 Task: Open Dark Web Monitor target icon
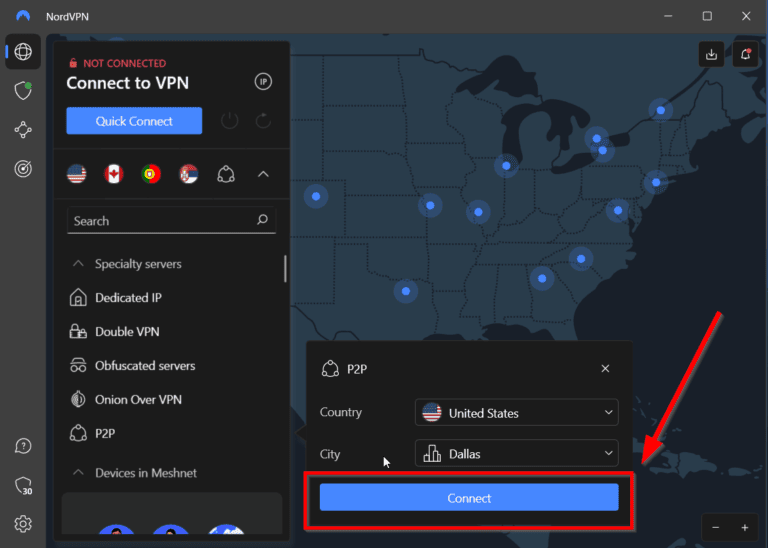[x=23, y=169]
